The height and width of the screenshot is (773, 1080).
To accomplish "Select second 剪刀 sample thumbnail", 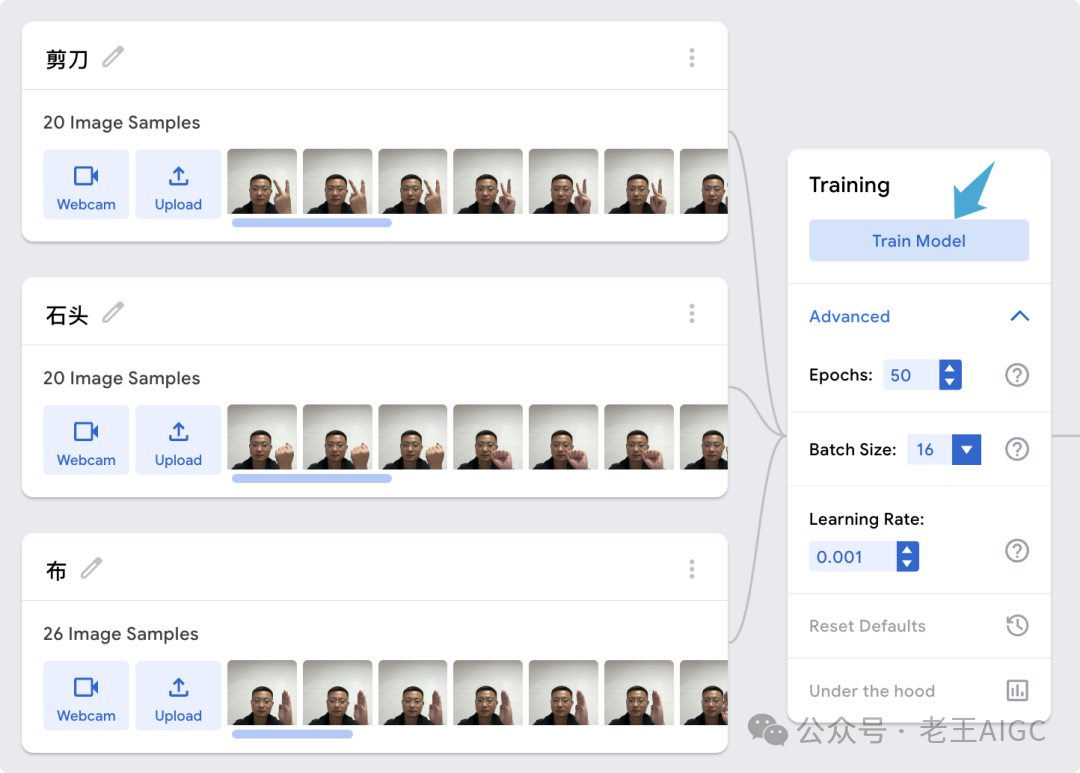I will point(338,181).
